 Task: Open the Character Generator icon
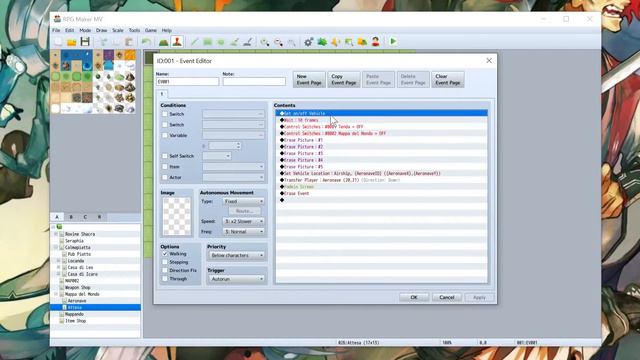[376, 42]
